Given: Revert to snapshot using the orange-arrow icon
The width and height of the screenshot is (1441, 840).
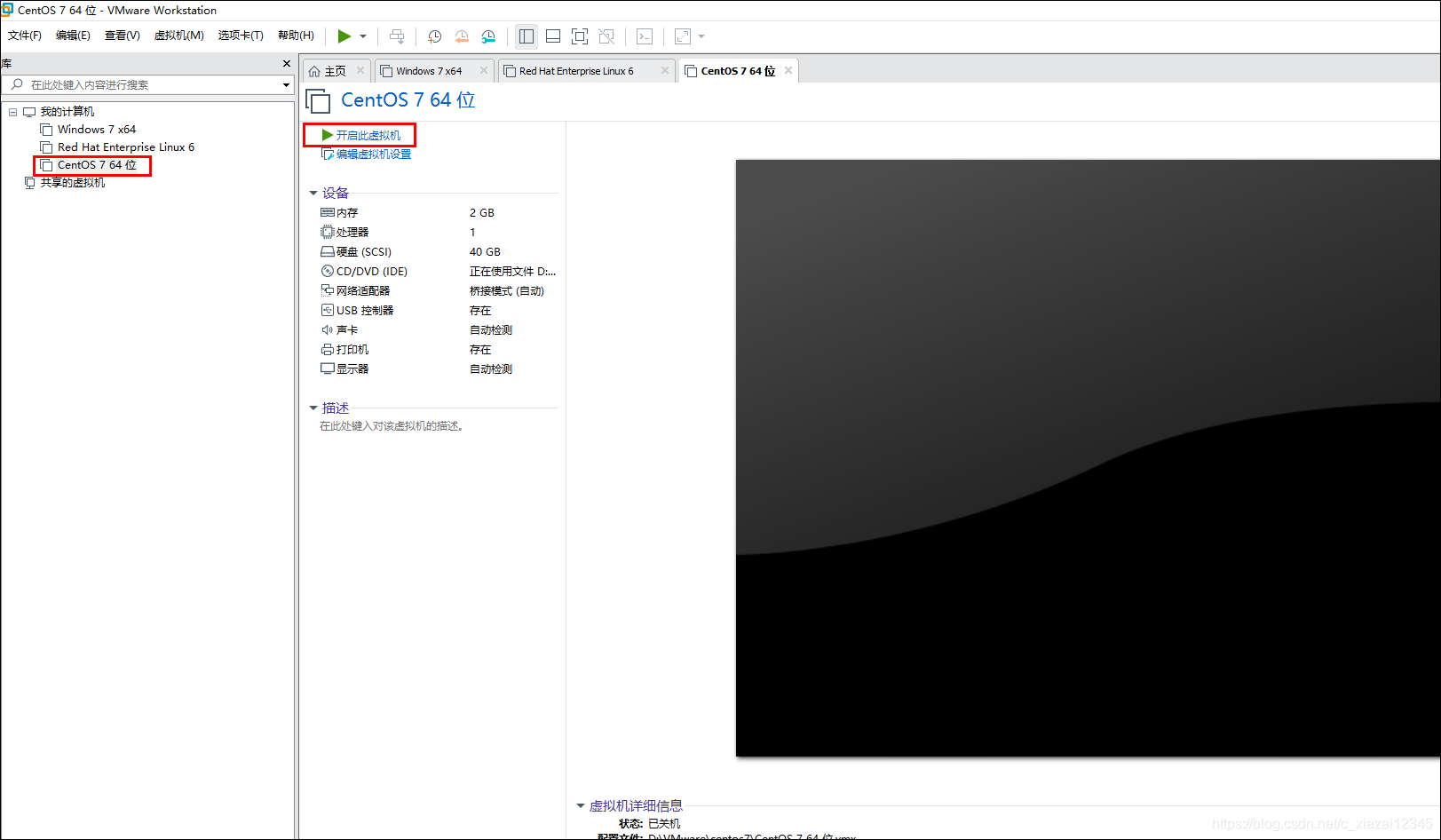Looking at the screenshot, I should [462, 36].
